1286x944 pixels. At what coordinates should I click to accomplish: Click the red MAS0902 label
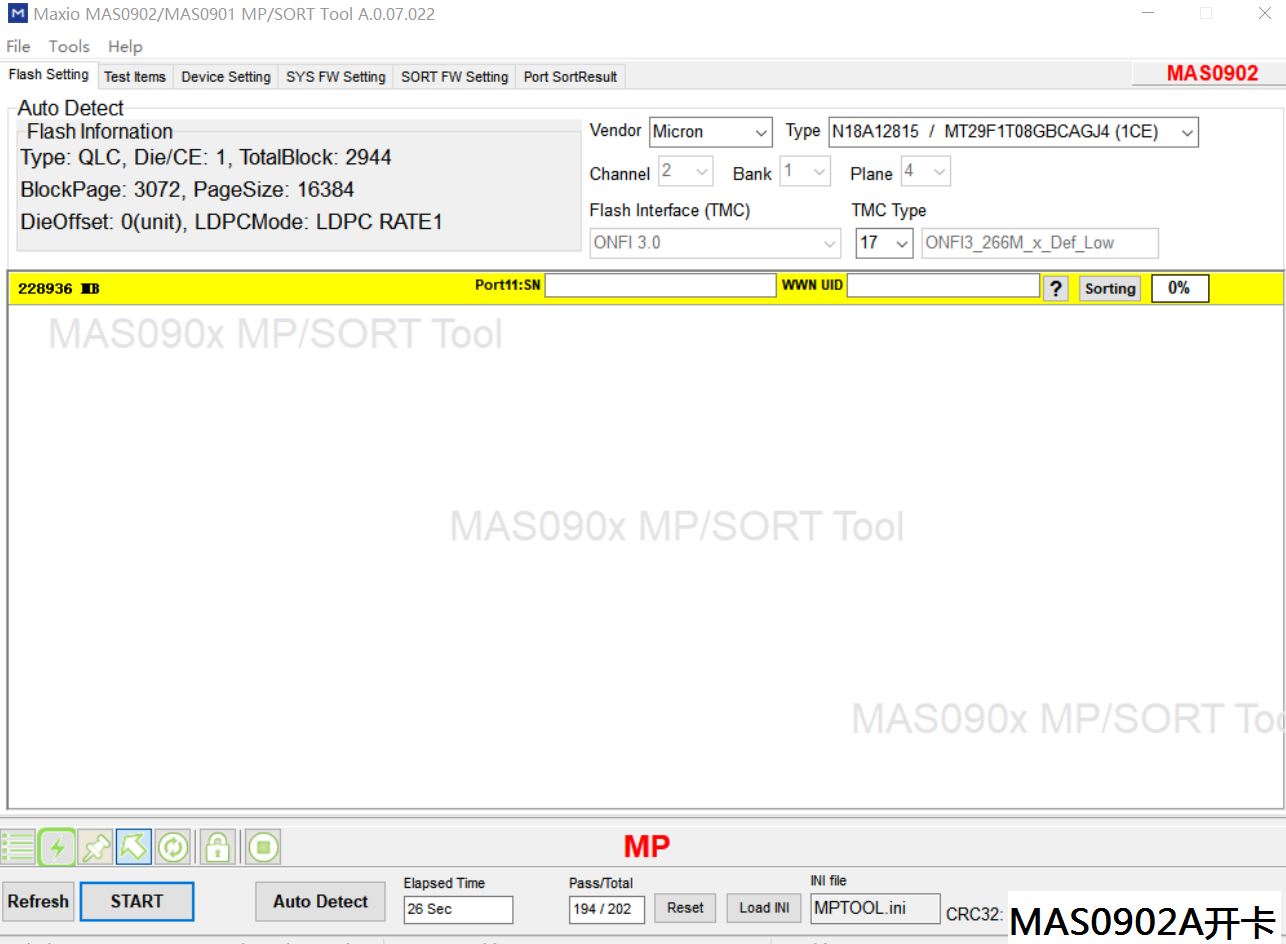click(1212, 73)
